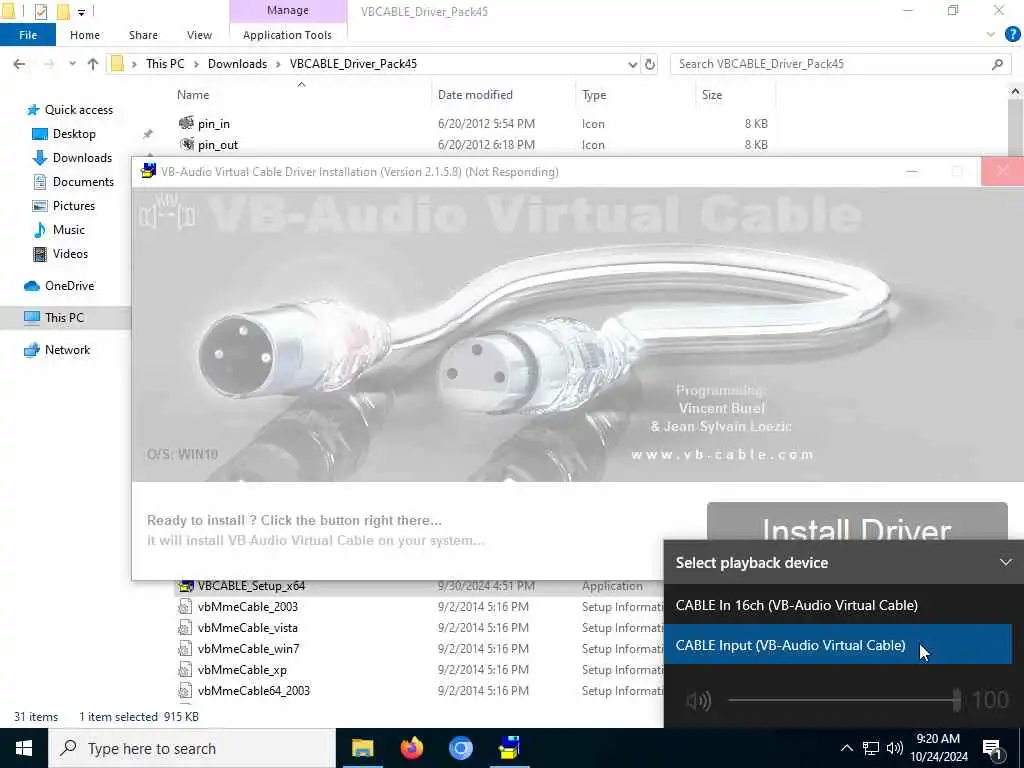Select Pictures in navigation pane
This screenshot has width=1024, height=768.
tap(74, 206)
